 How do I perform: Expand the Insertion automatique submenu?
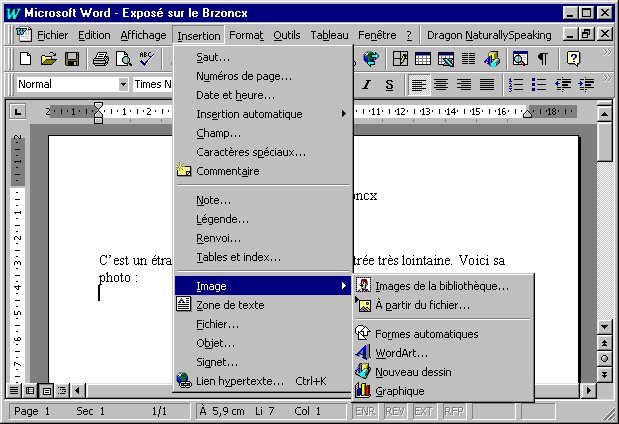[x=263, y=114]
